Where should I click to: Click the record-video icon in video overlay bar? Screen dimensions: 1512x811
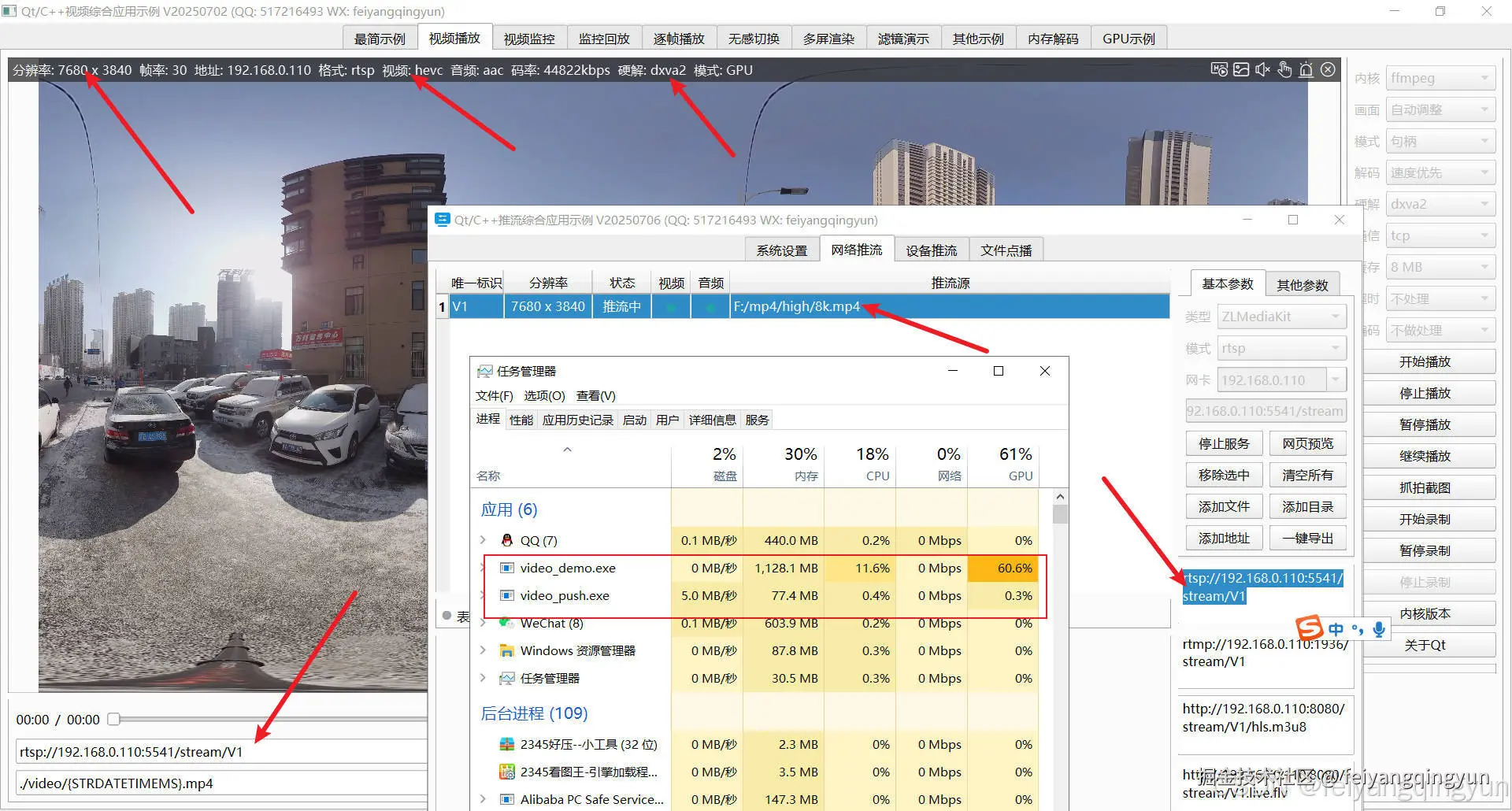(x=1219, y=69)
